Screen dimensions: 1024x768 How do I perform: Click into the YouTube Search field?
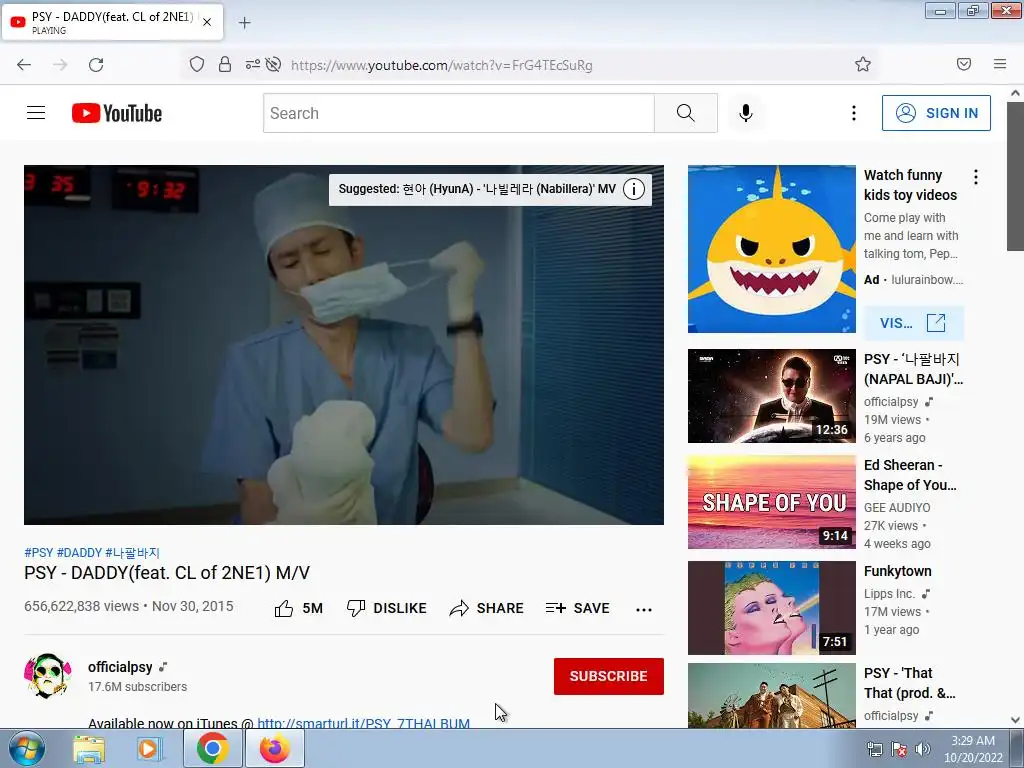pyautogui.click(x=458, y=113)
